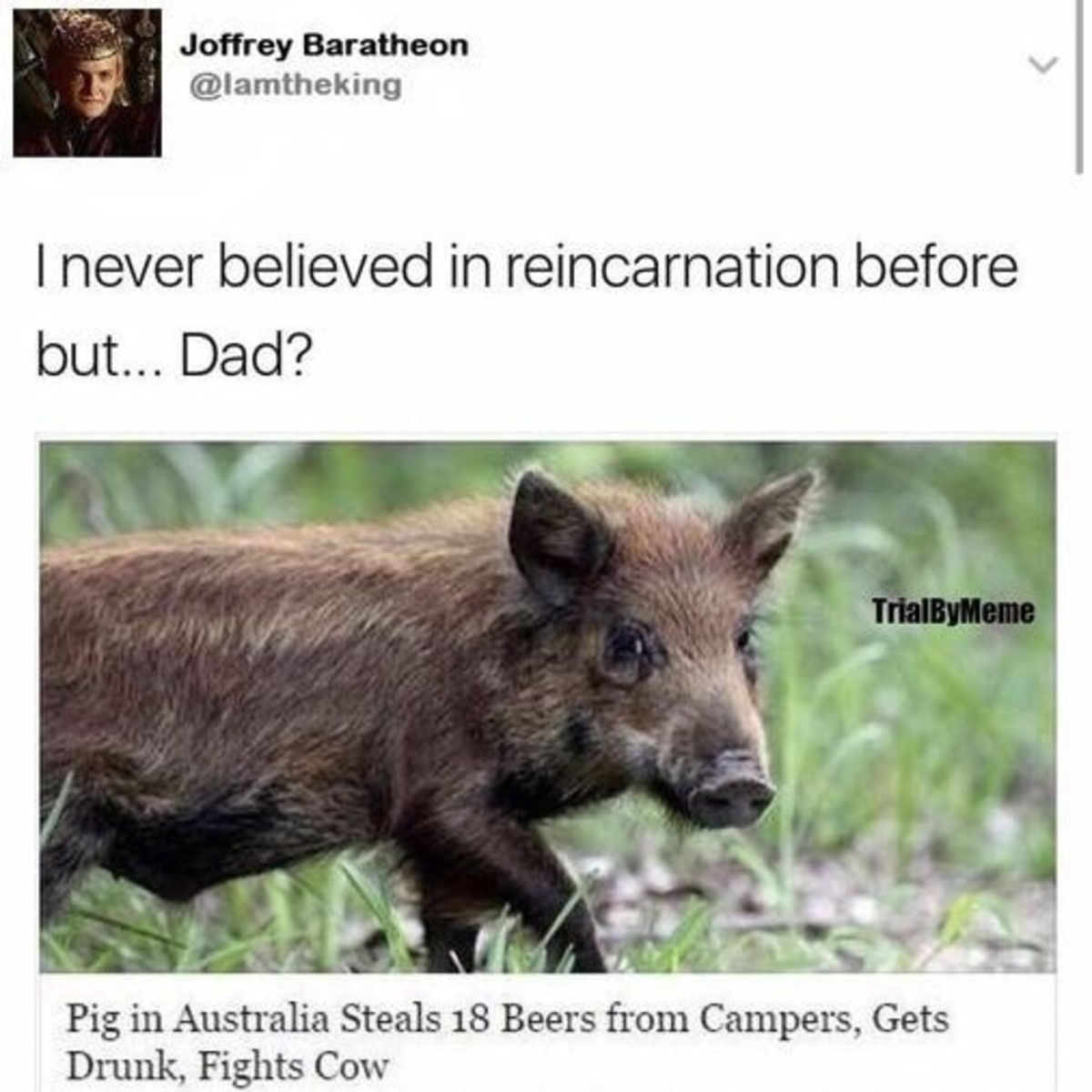Open Joffrey Baratheon's profile avatar
Viewport: 1092px width, 1092px height.
pos(87,83)
